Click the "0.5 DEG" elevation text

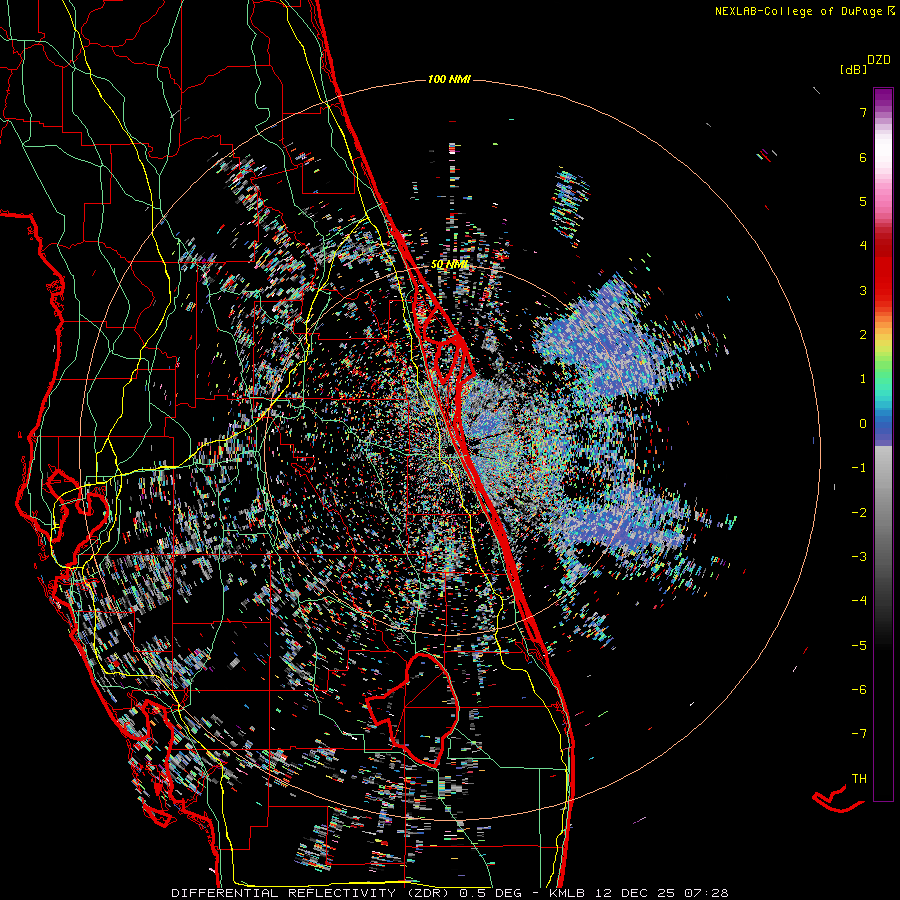(490, 893)
